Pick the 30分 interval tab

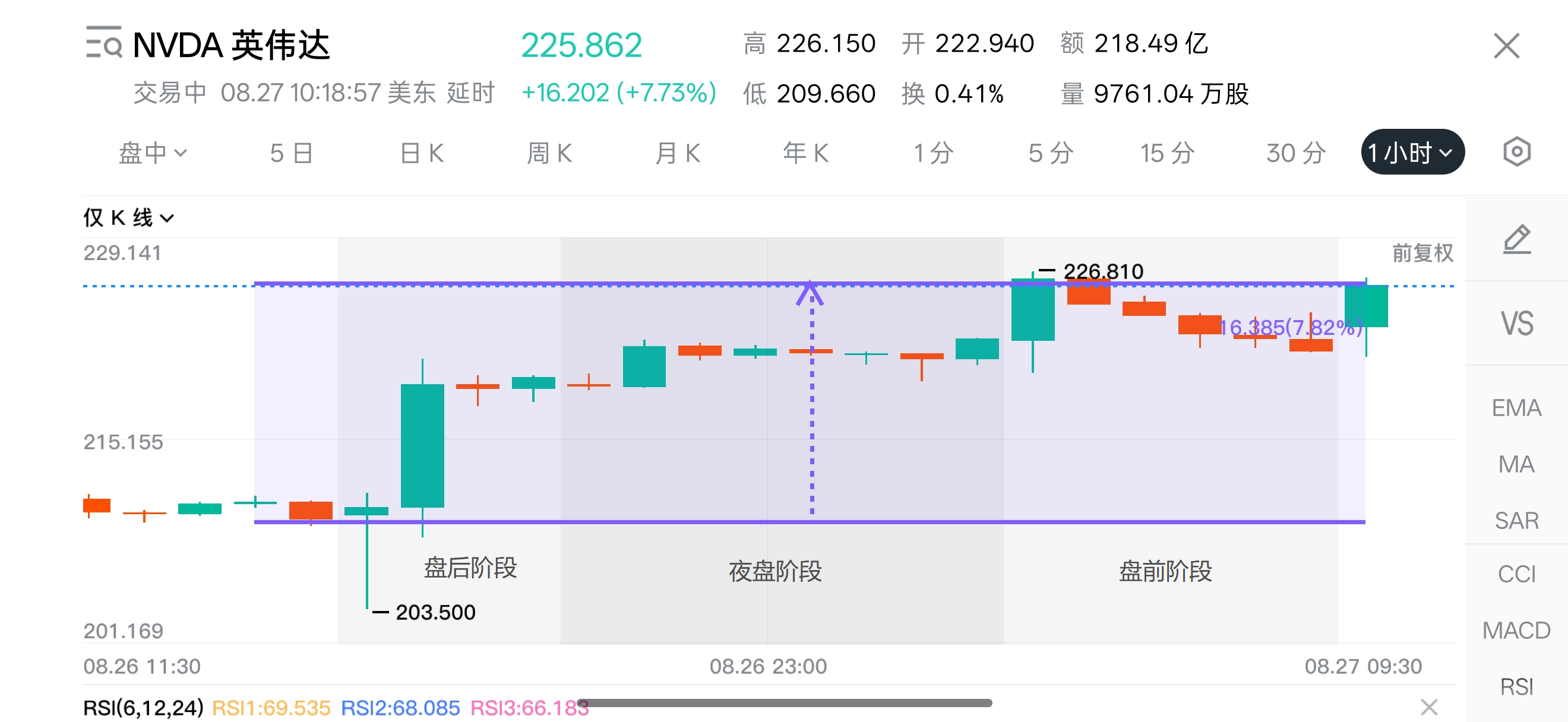pos(1296,153)
